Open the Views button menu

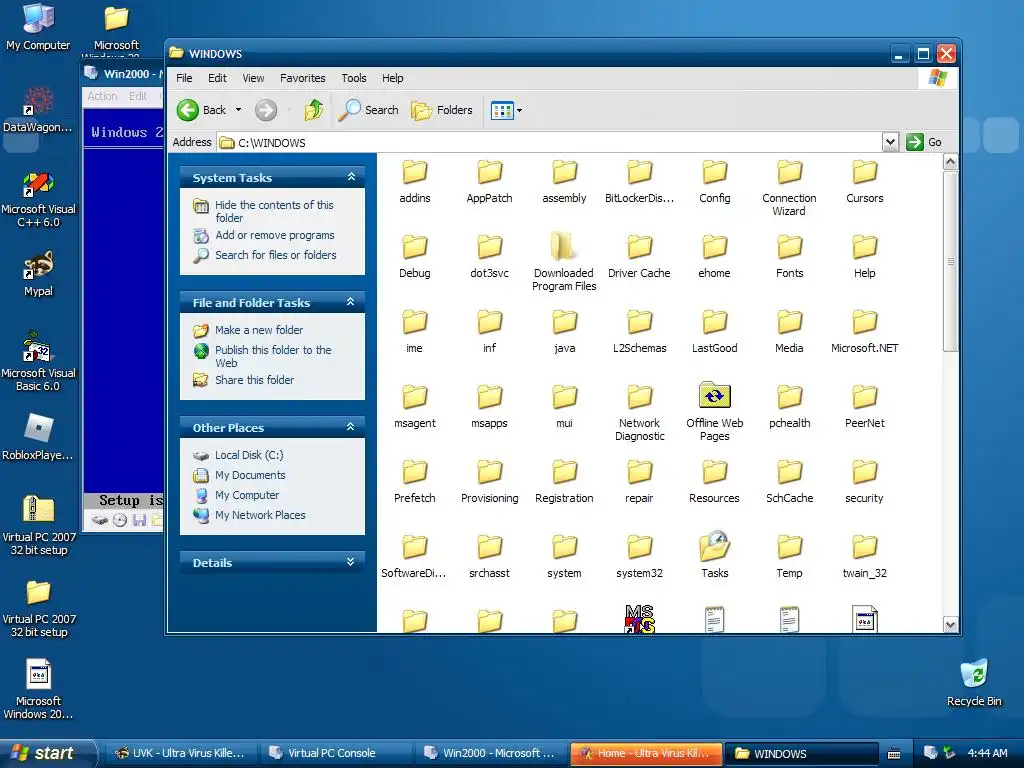(x=506, y=110)
